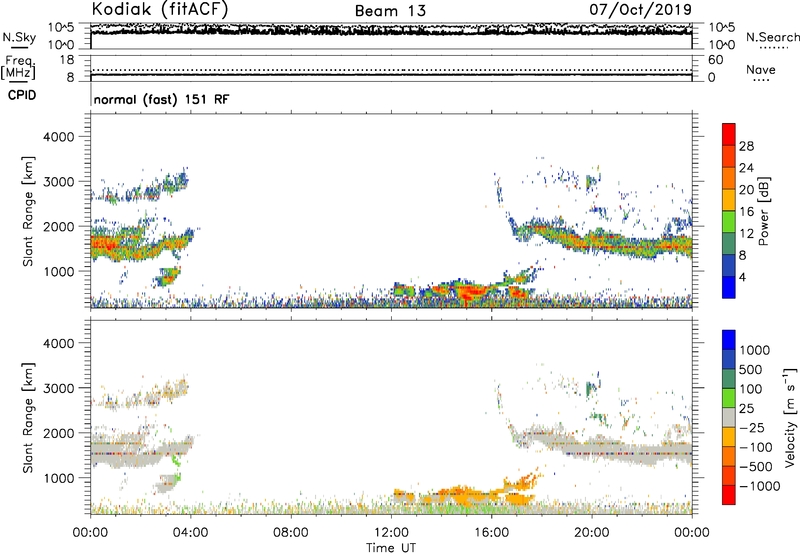Click the "3000" tick in the velocity panel
Viewport: 800px width, 554px height.
click(x=58, y=388)
